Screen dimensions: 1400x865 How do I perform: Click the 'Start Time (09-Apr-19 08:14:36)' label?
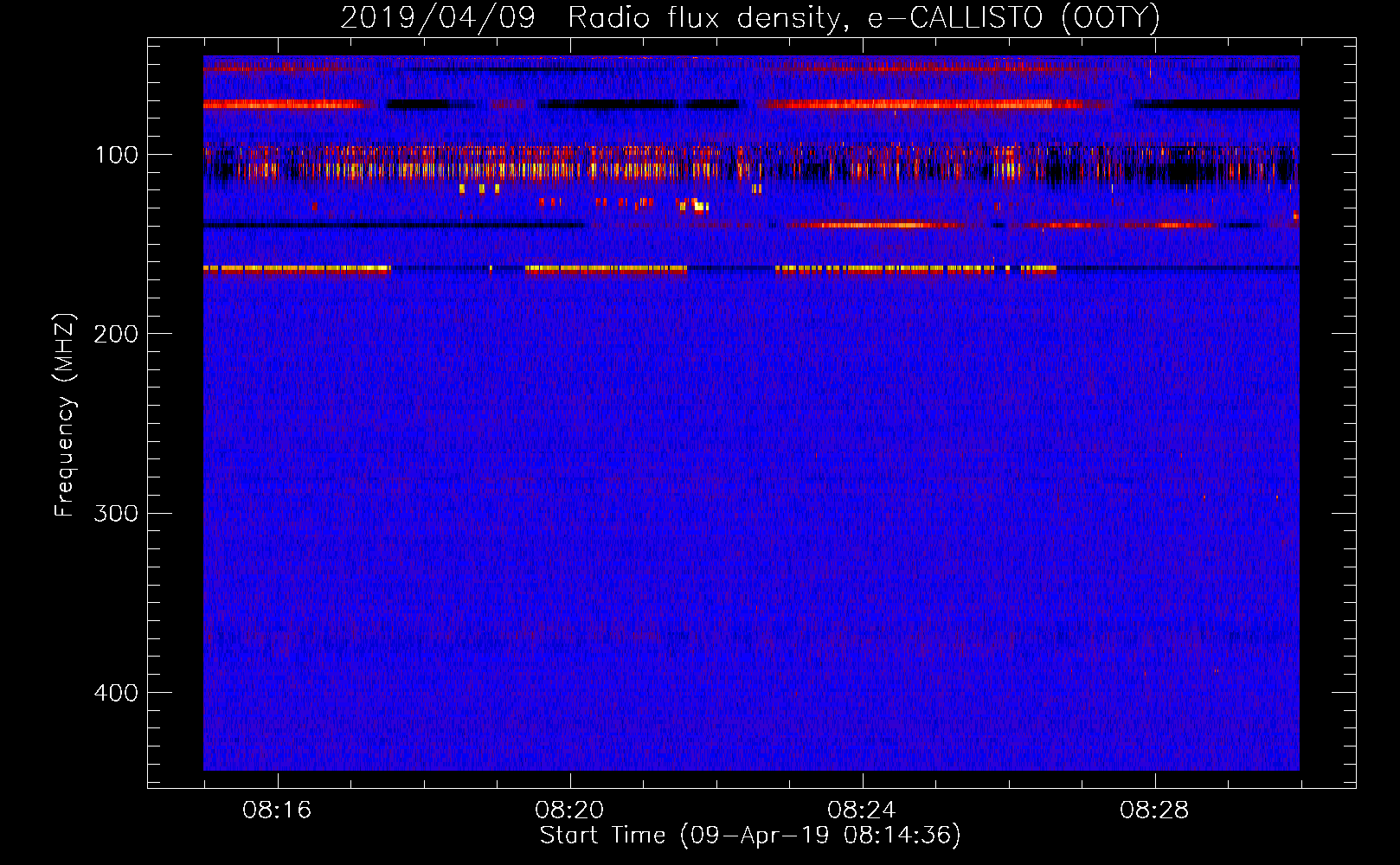click(750, 836)
